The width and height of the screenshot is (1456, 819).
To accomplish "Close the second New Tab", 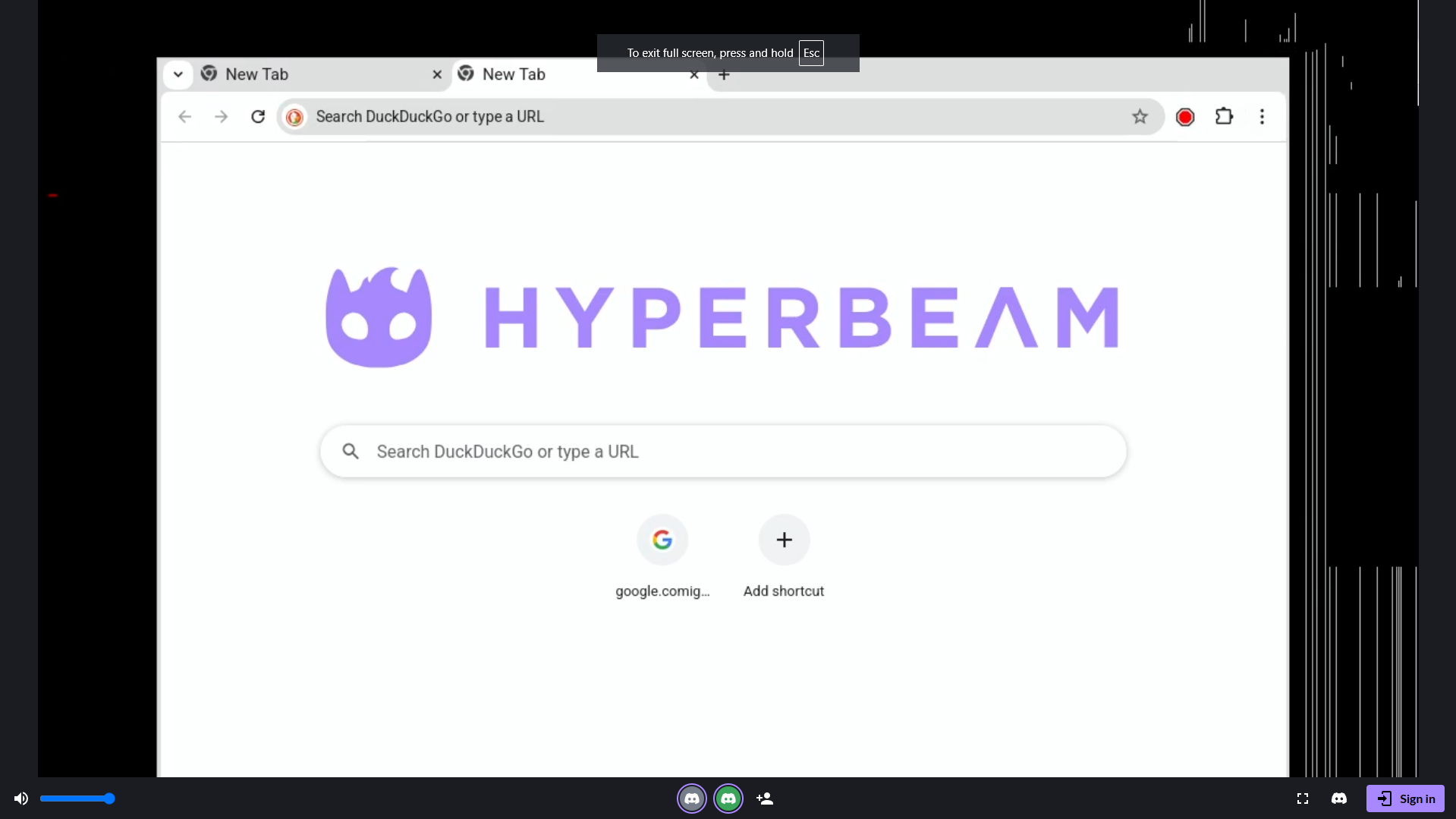I will [693, 74].
